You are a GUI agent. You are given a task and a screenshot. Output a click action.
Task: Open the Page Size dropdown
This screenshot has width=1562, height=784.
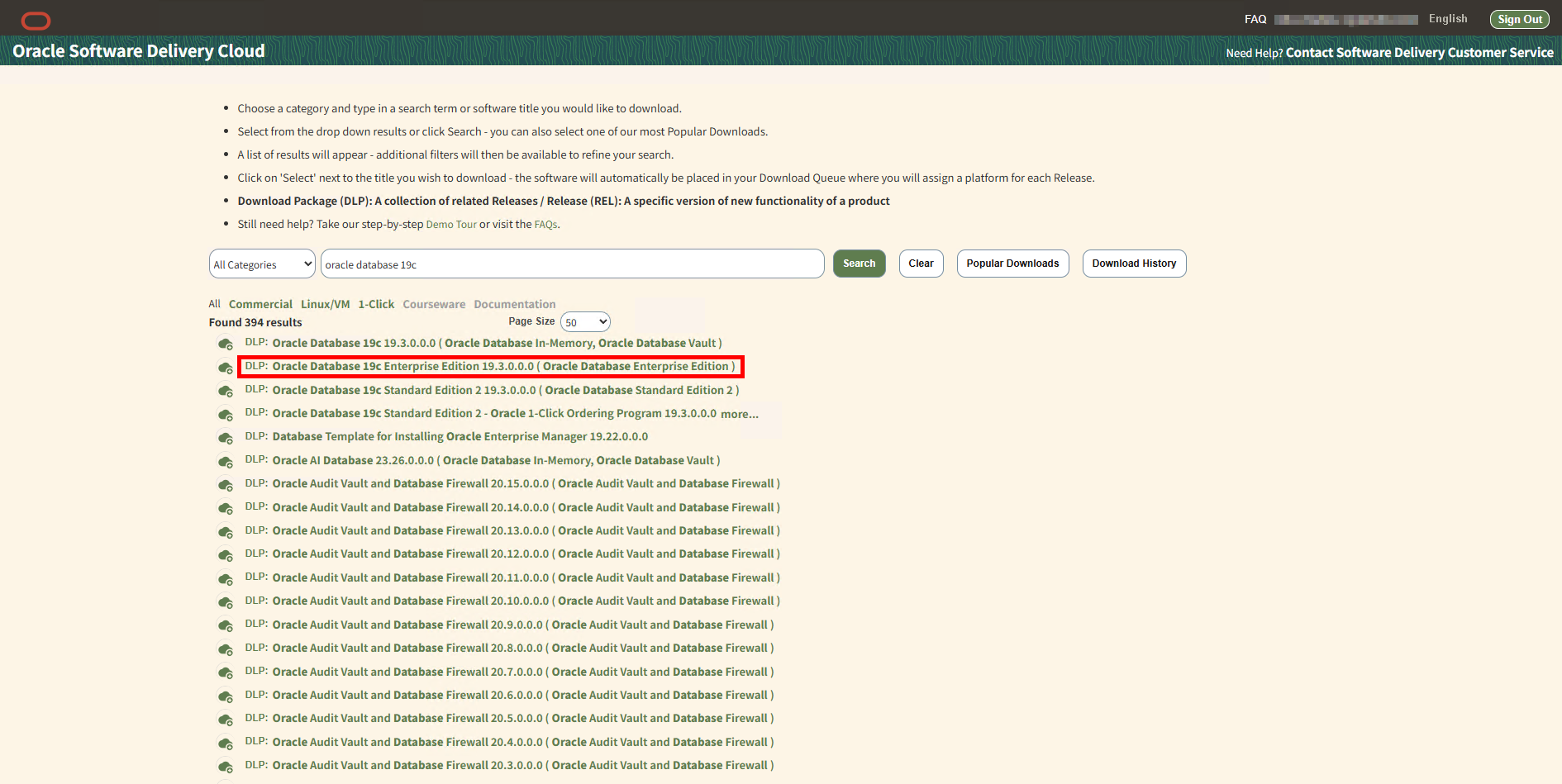point(585,322)
